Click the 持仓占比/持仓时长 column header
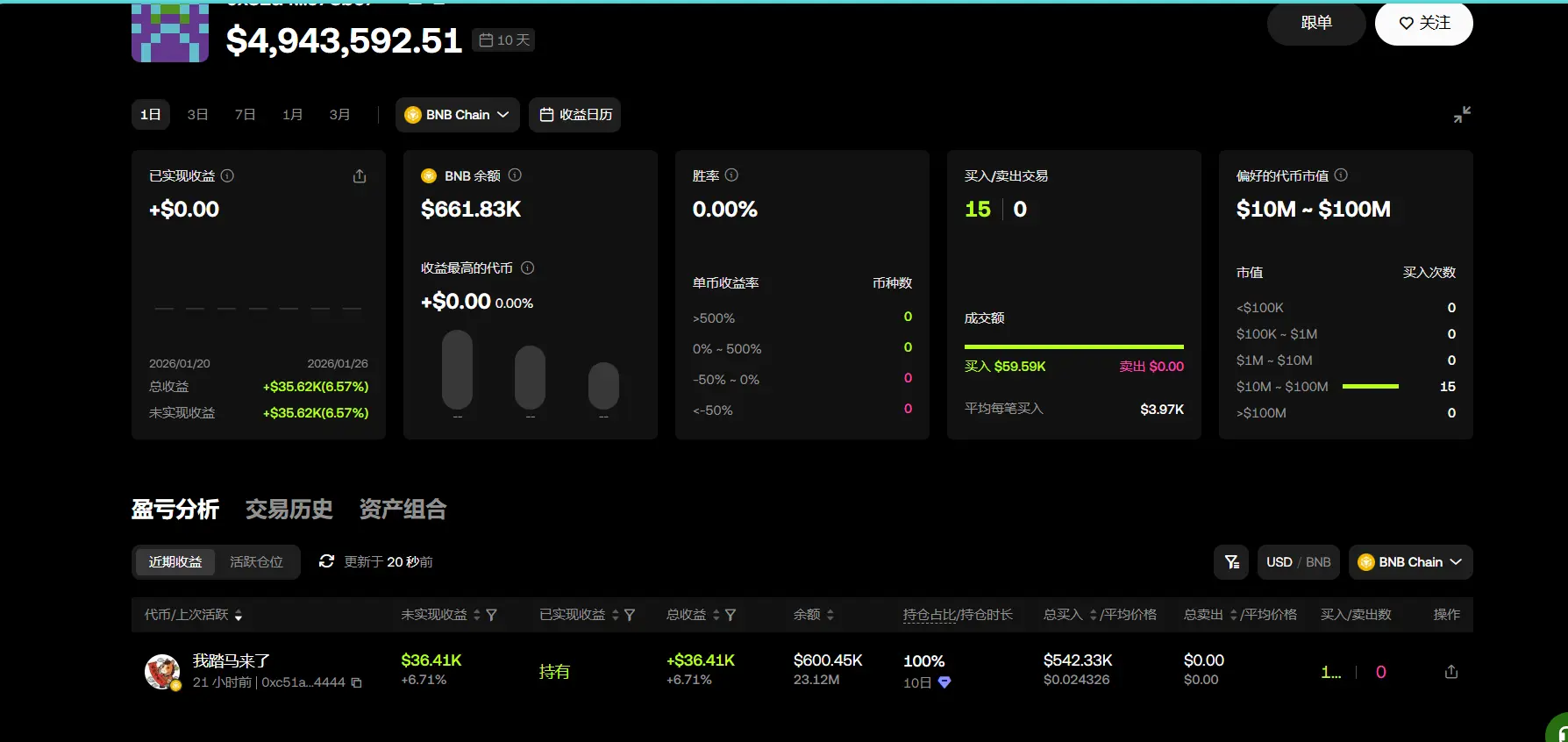This screenshot has width=1568, height=742. (958, 615)
